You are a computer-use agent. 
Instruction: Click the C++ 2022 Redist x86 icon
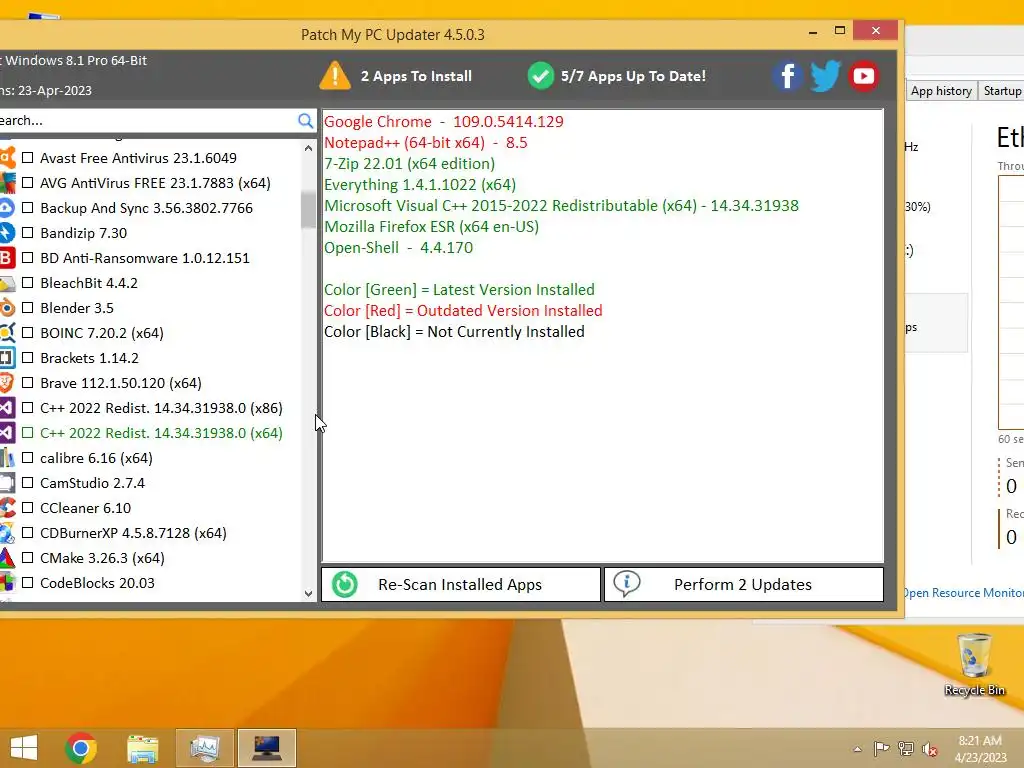click(x=7, y=408)
